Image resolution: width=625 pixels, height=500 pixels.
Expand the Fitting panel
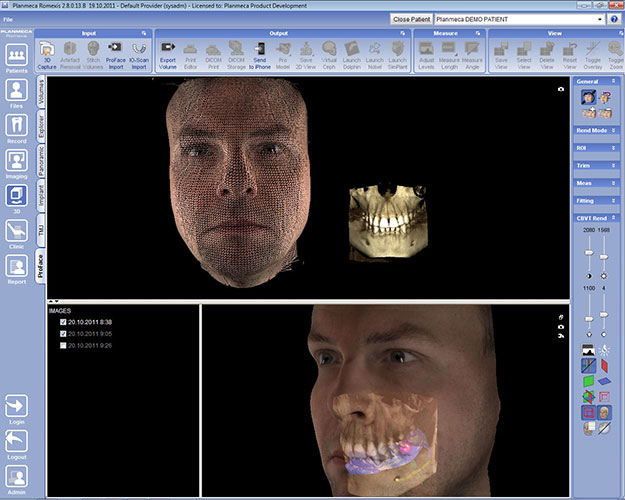[613, 201]
